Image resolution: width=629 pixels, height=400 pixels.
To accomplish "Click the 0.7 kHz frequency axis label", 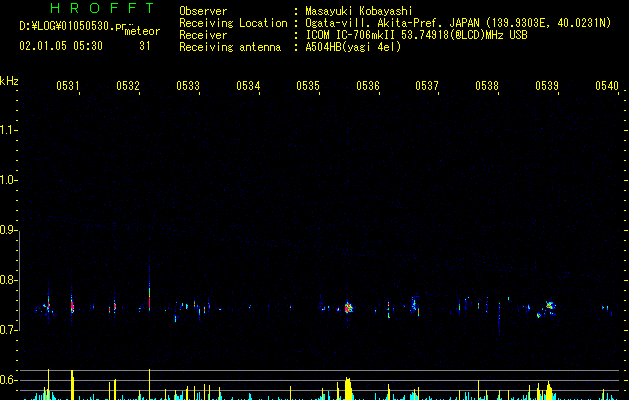I will (x=8, y=330).
